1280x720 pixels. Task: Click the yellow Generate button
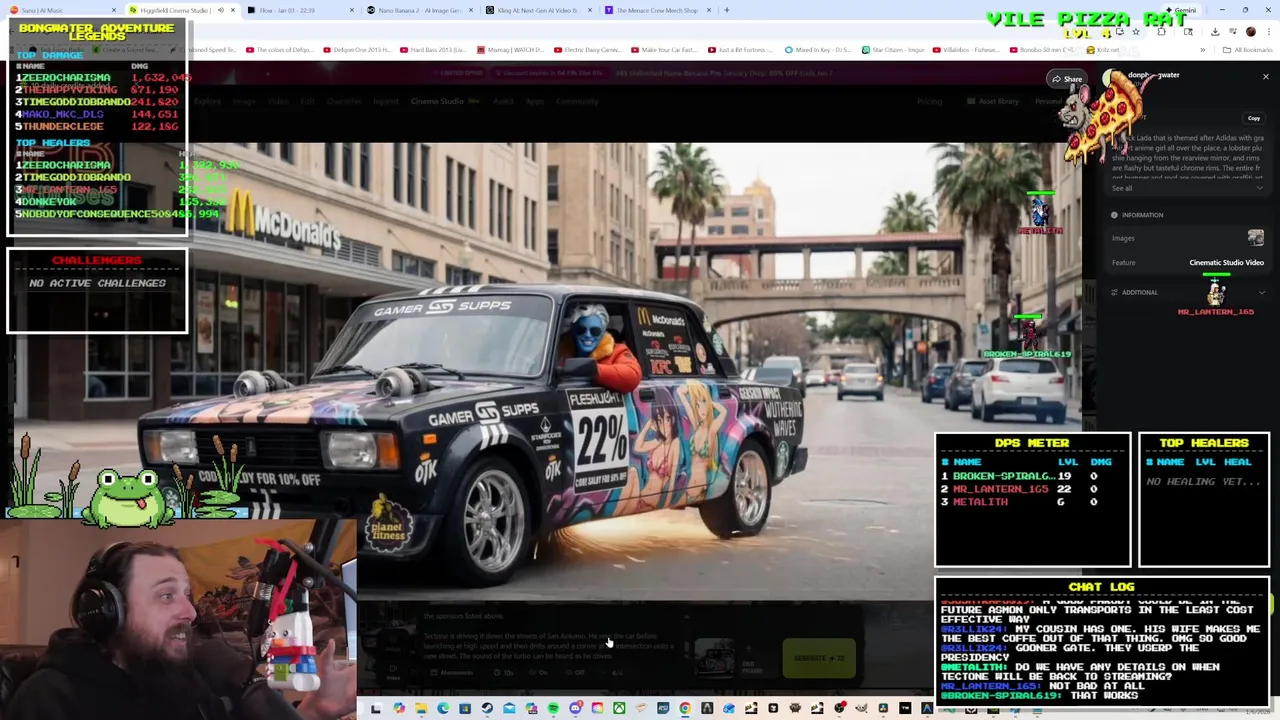819,658
